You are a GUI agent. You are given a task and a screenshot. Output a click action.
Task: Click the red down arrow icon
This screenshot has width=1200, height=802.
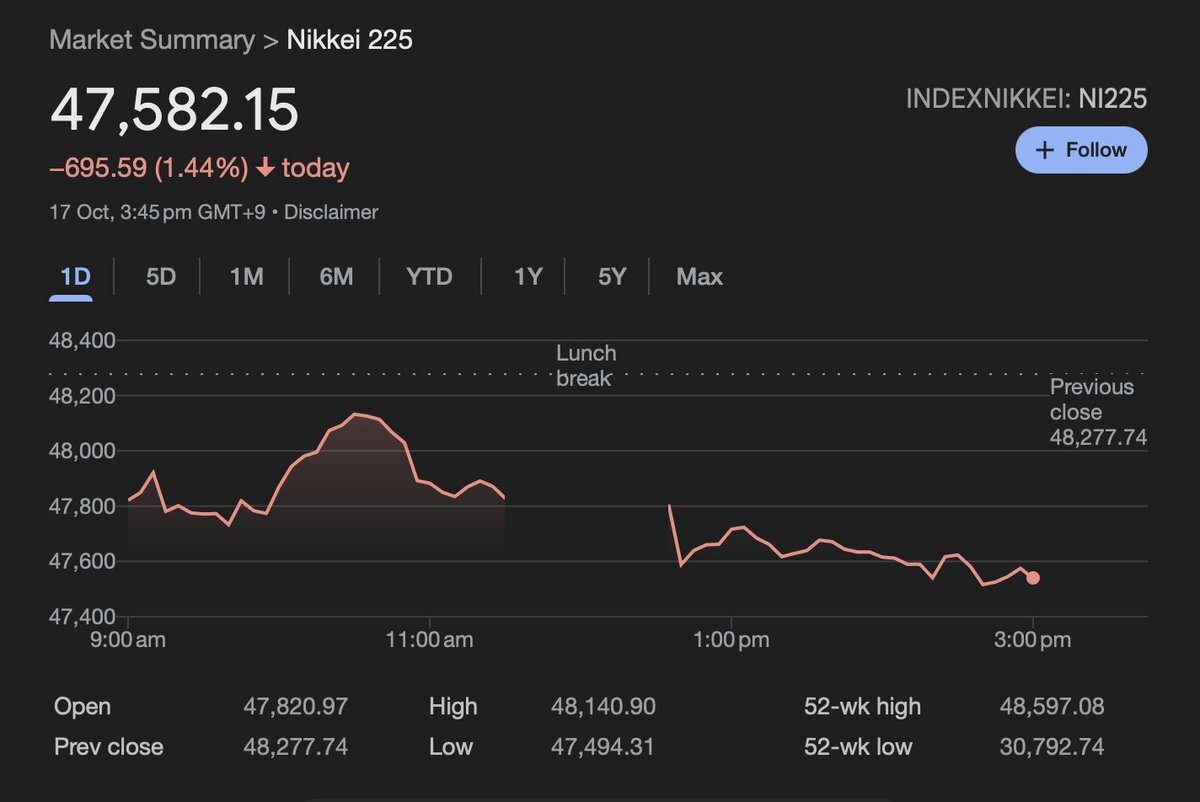tap(265, 168)
